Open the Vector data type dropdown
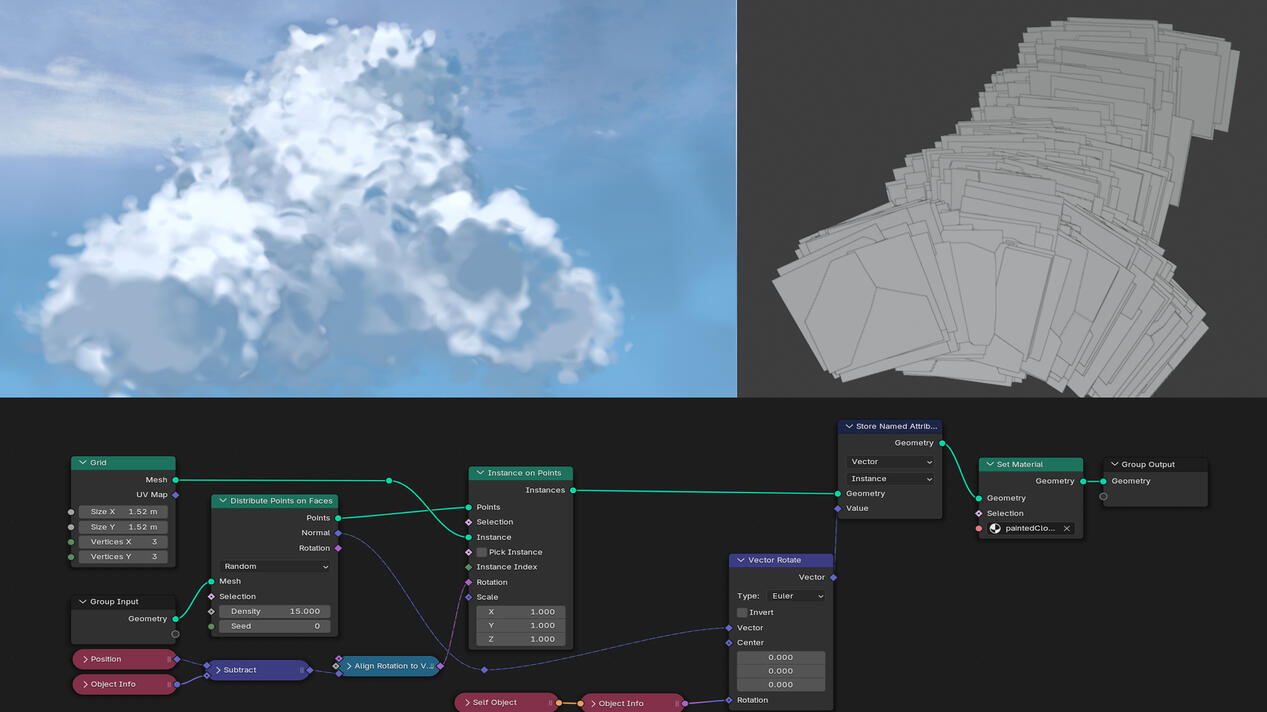Viewport: 1267px width, 712px height. pos(890,462)
